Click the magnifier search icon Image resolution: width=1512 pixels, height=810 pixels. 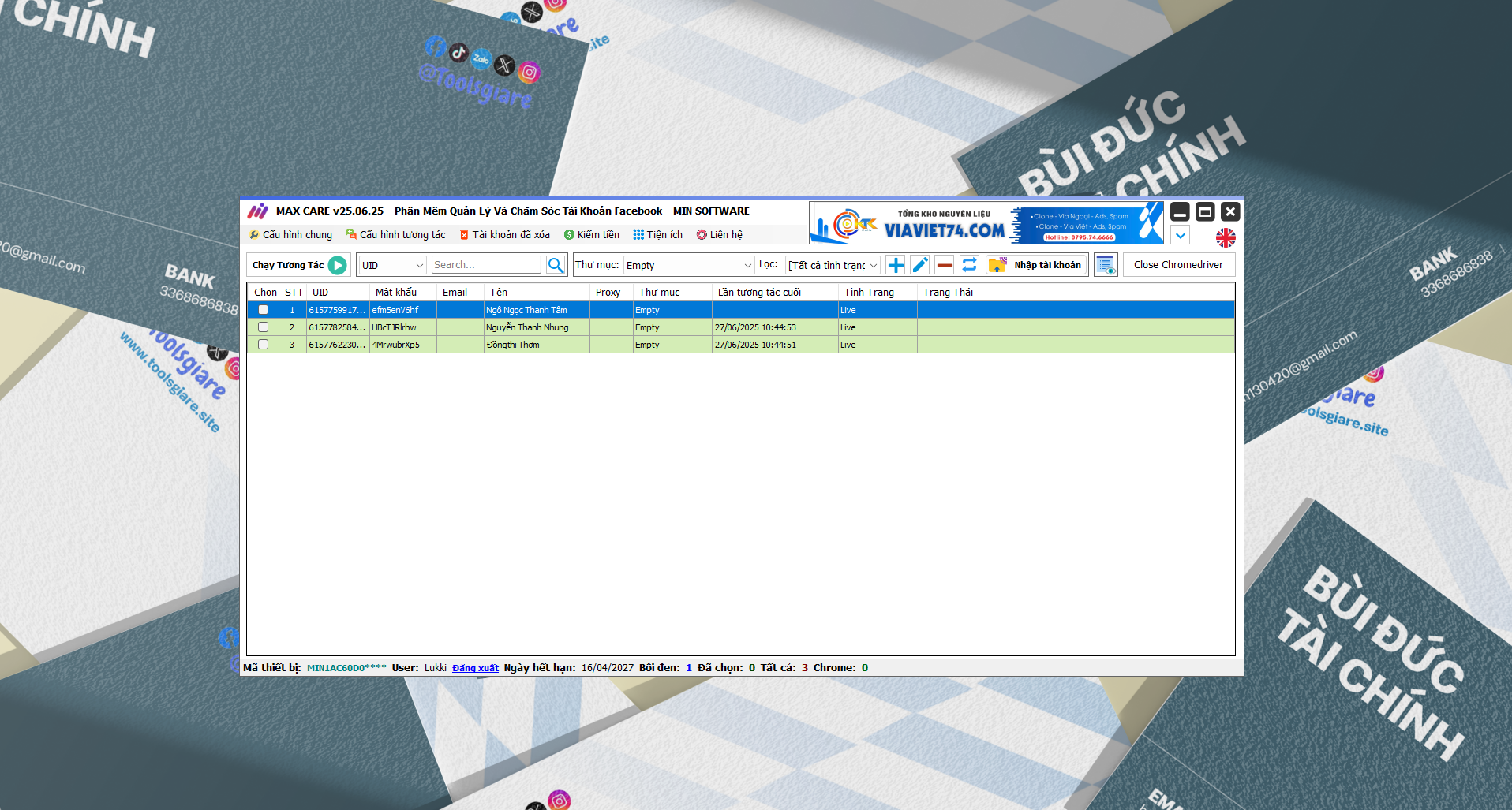coord(556,265)
